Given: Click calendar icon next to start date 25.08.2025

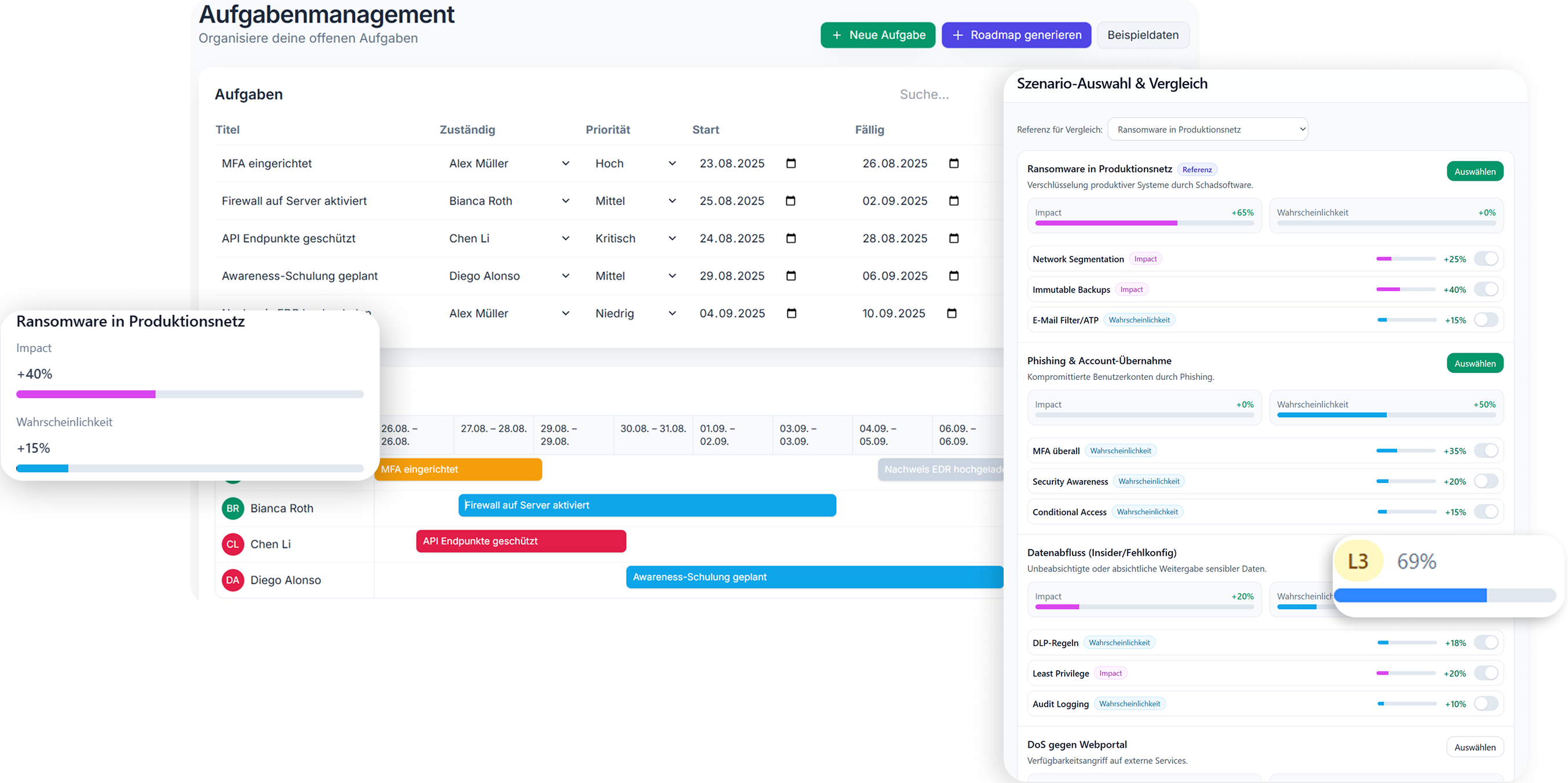Looking at the screenshot, I should [790, 201].
